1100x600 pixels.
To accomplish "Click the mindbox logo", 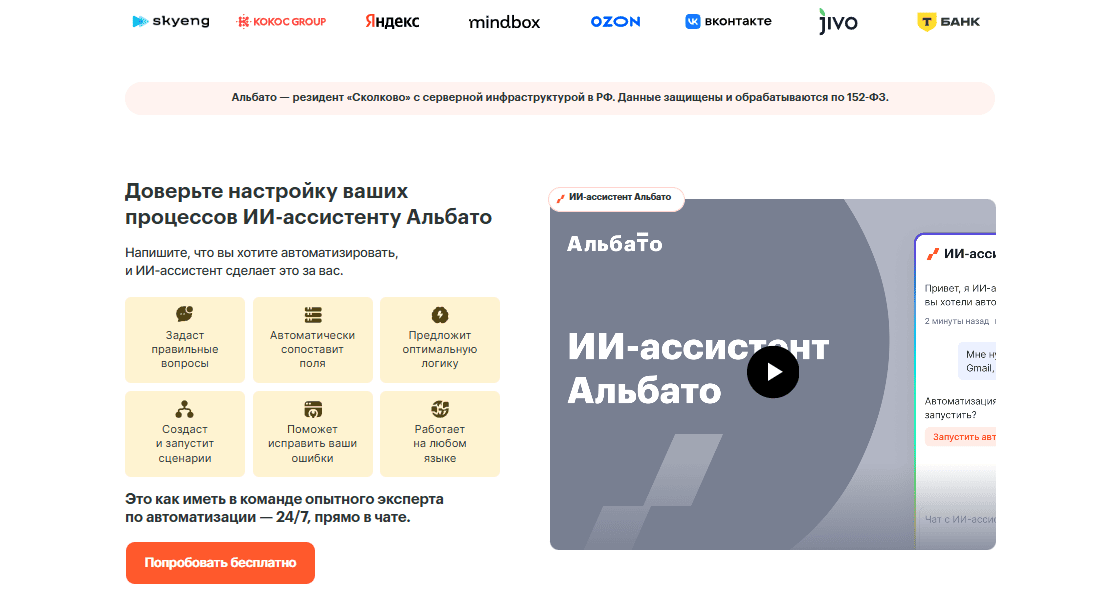I will pos(504,22).
